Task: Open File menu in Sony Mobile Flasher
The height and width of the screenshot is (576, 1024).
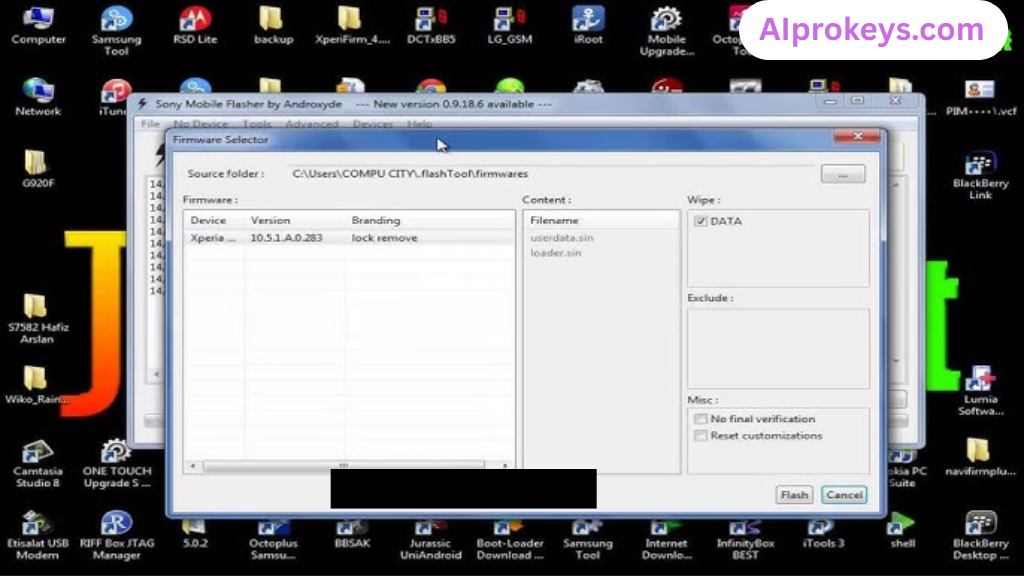Action: 150,124
